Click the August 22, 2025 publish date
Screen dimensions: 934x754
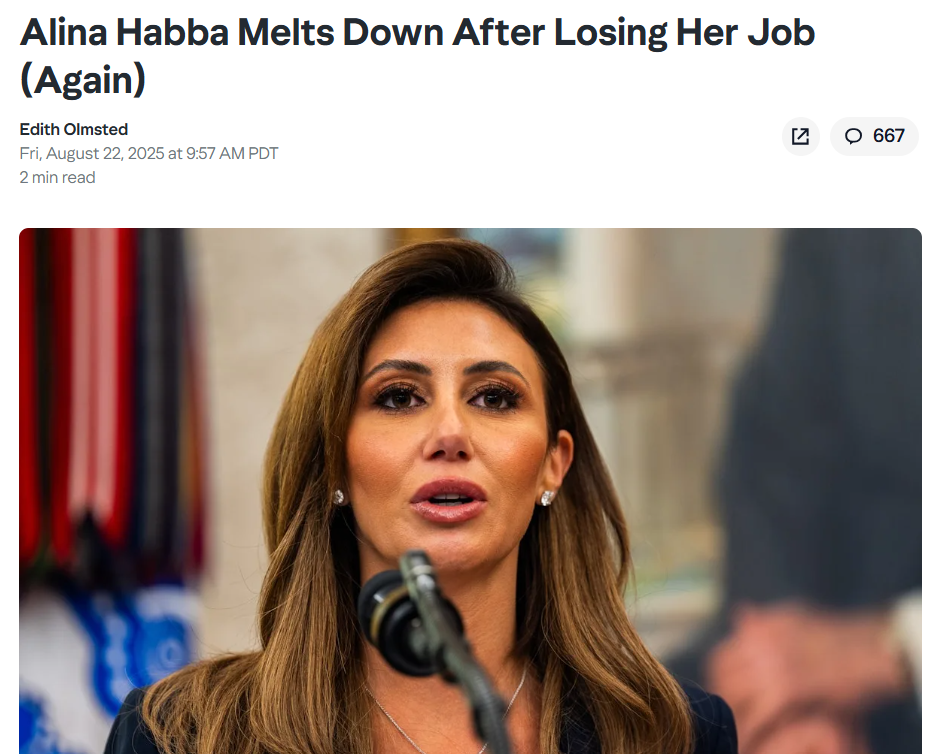click(92, 153)
